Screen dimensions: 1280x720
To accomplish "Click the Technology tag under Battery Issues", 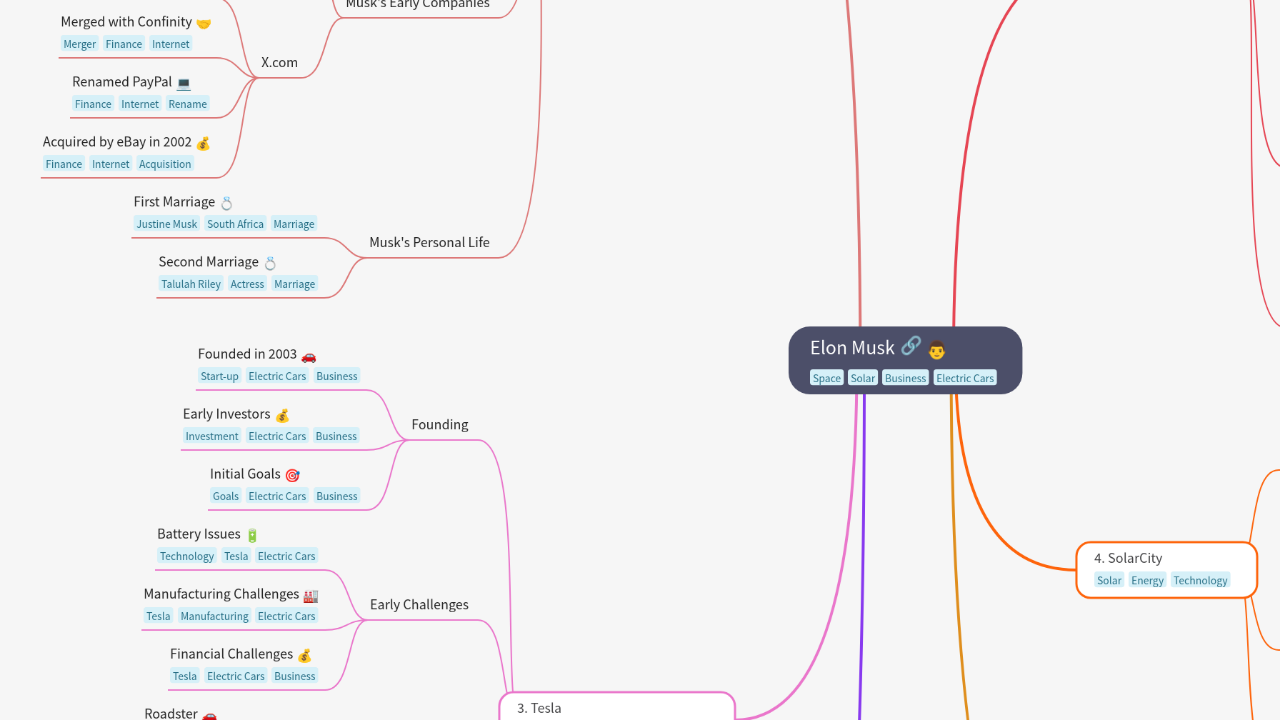I will coord(187,556).
